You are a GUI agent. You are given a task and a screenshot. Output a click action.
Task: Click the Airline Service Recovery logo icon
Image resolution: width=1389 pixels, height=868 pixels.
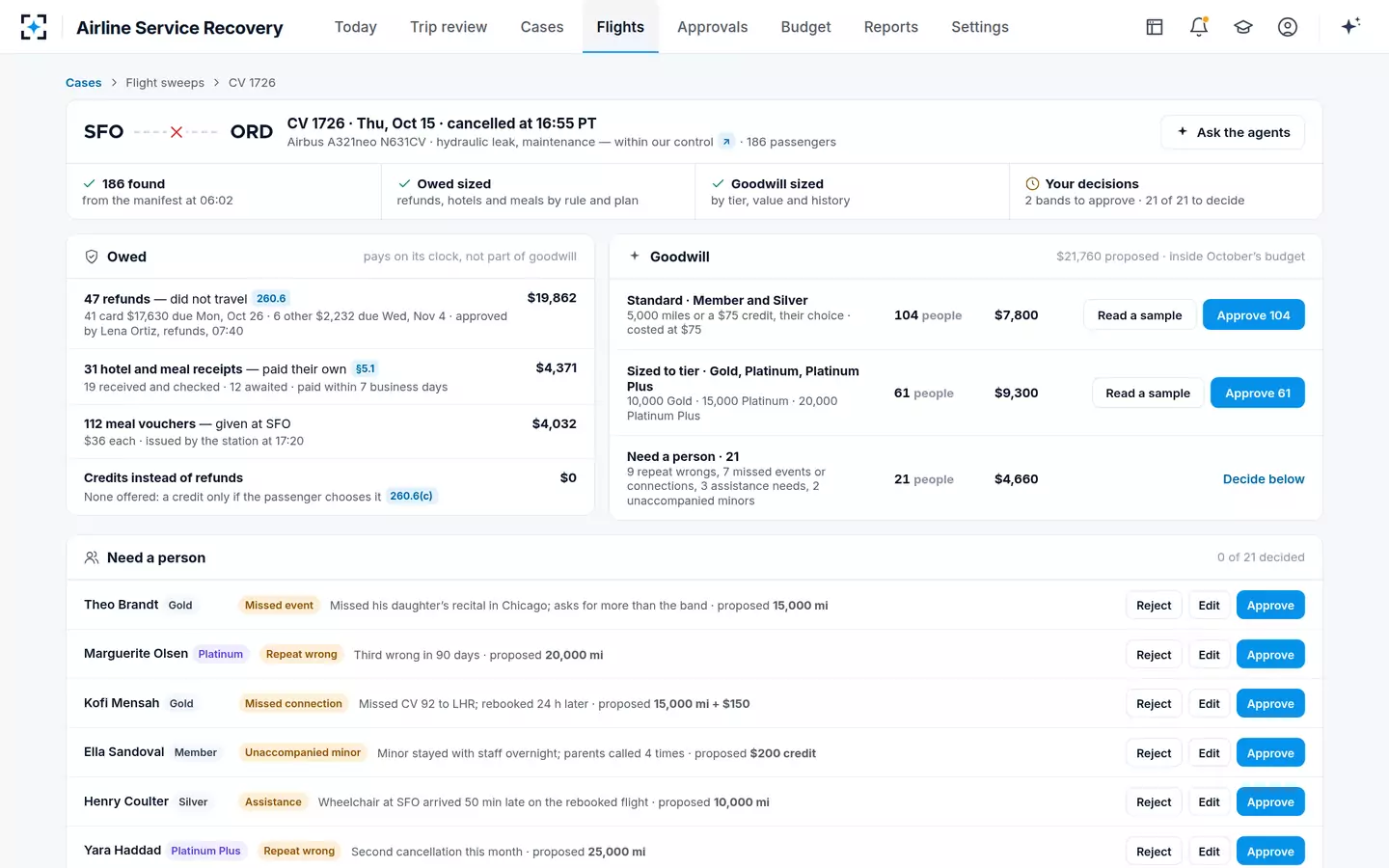(34, 27)
